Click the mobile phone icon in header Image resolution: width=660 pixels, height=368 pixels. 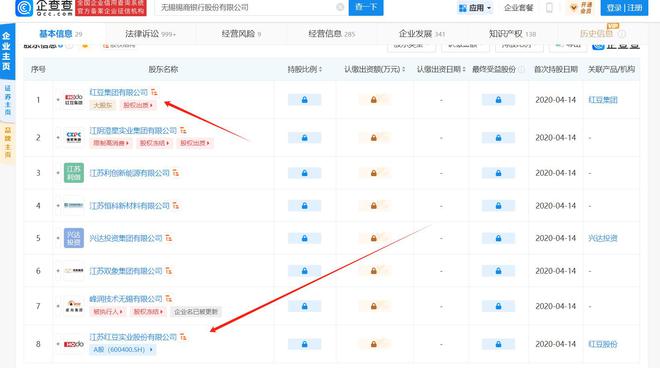click(x=549, y=8)
